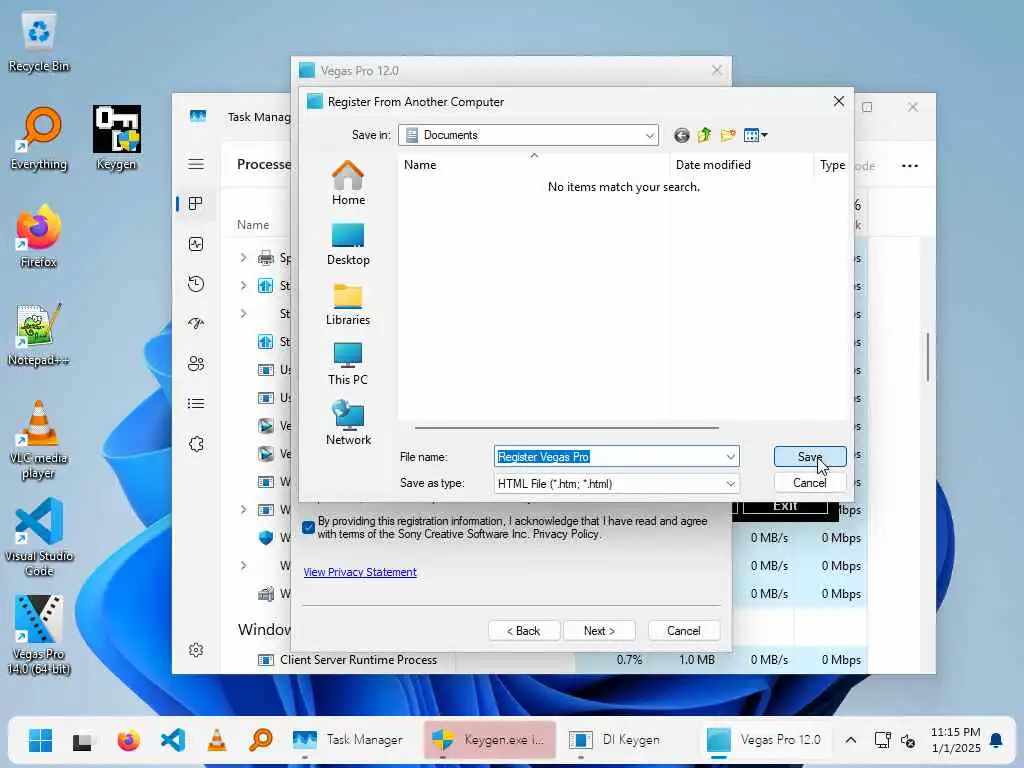Viewport: 1024px width, 768px height.
Task: Click Name column header in Task Manager
Action: tap(253, 225)
